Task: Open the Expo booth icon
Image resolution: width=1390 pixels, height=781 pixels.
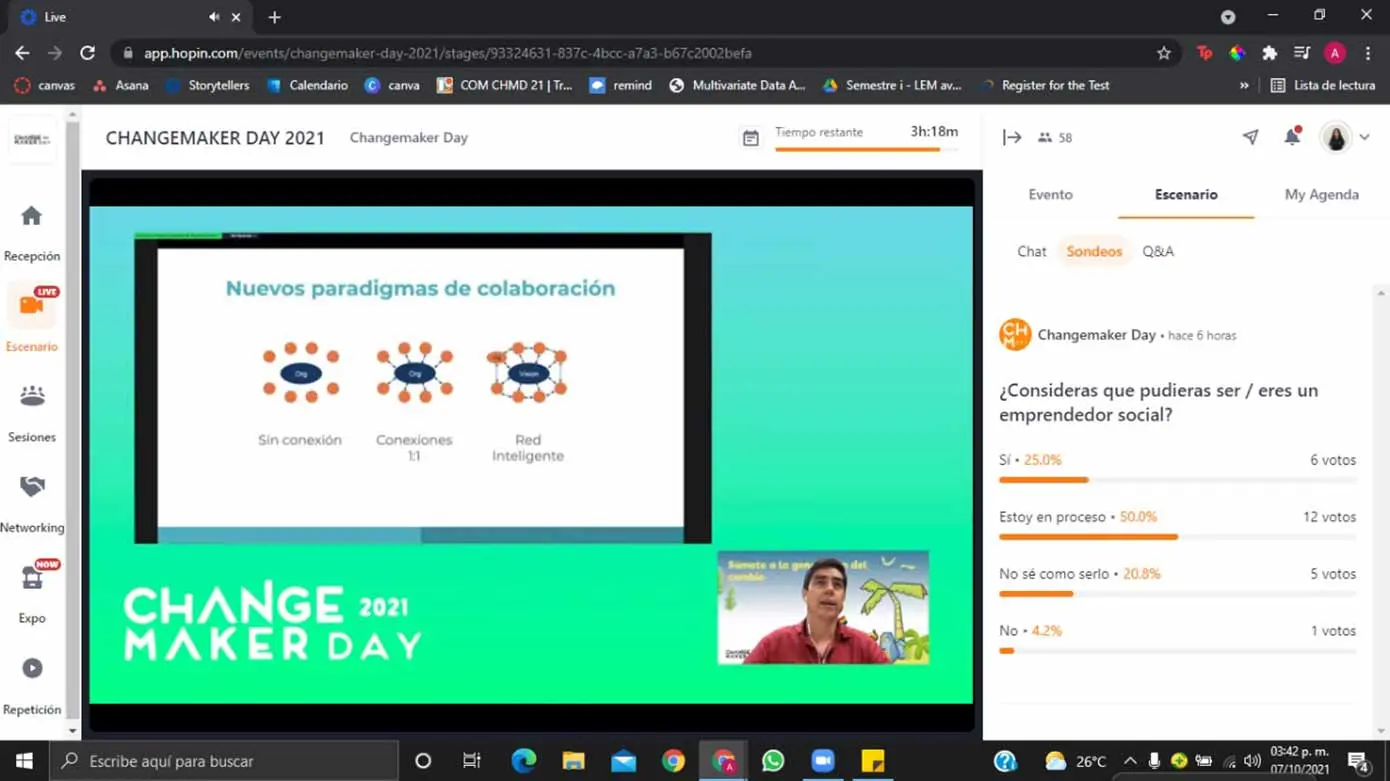Action: coord(32,578)
